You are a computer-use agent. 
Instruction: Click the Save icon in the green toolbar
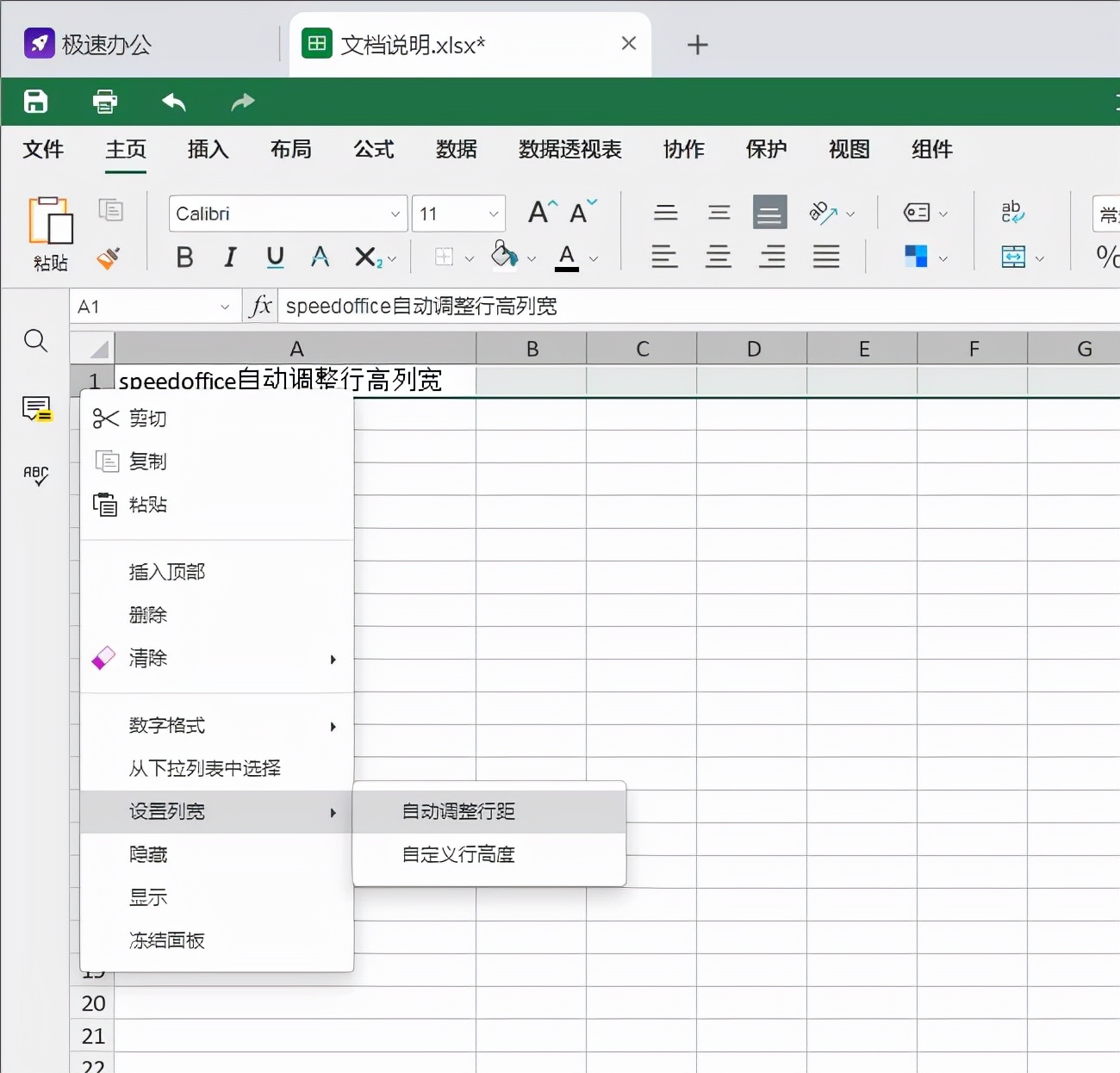35,102
